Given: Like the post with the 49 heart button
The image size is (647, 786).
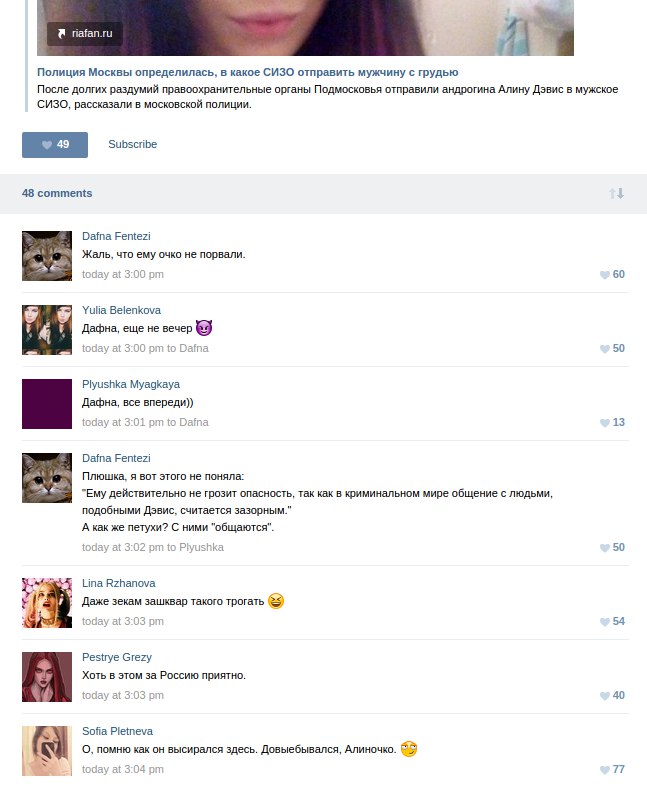Looking at the screenshot, I should 55,145.
